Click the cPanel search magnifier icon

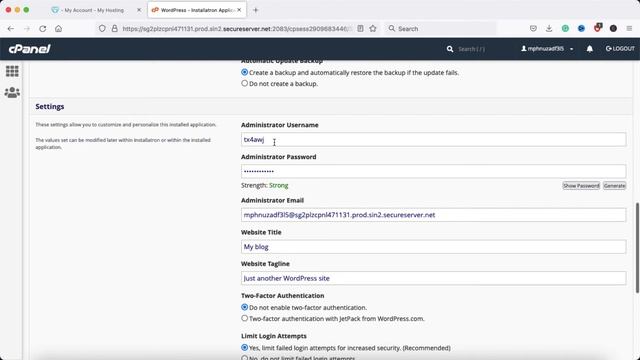tap(450, 49)
